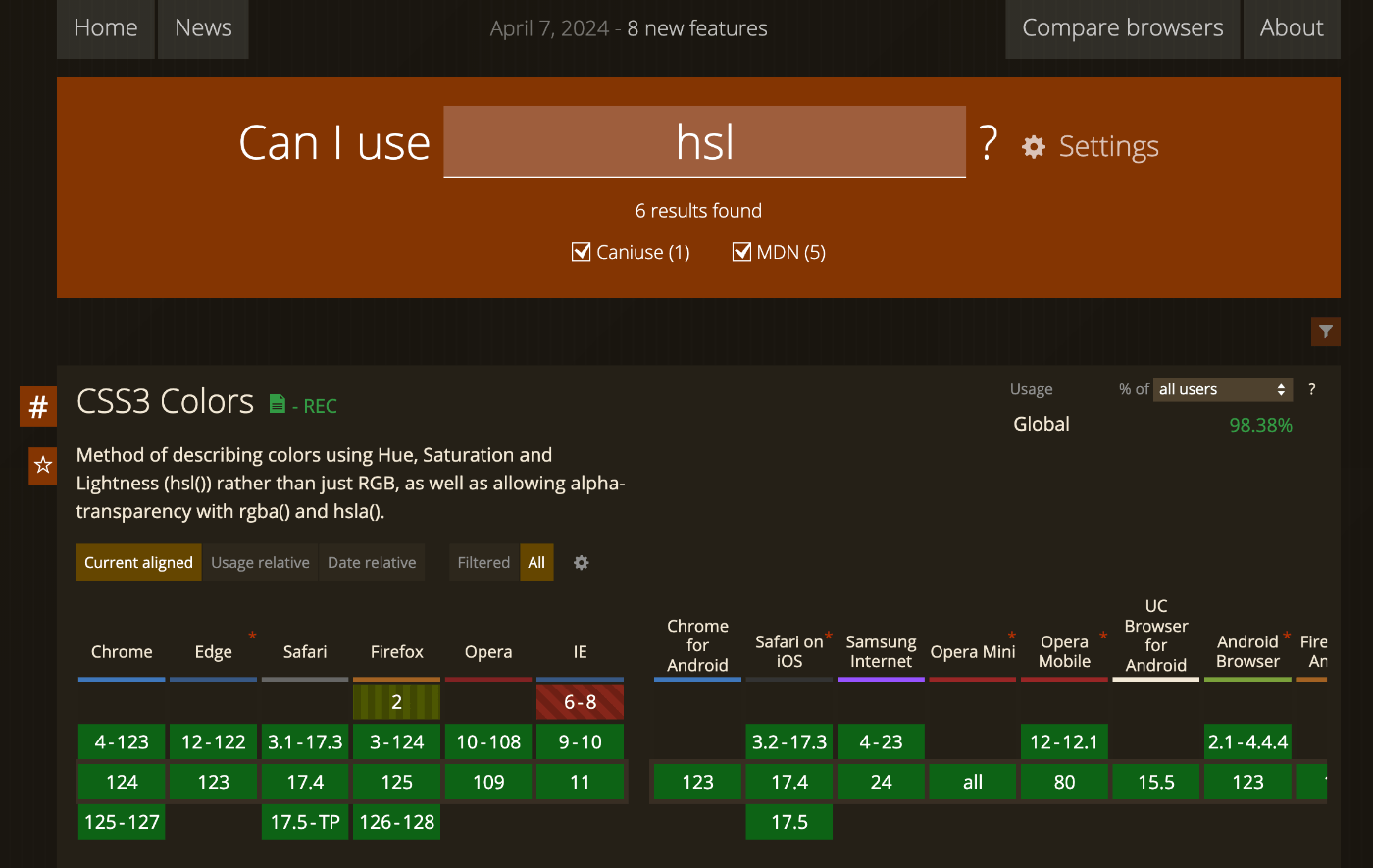This screenshot has height=868, width=1373.
Task: Click the Opera 10-108 support cell
Action: pyautogui.click(x=488, y=742)
